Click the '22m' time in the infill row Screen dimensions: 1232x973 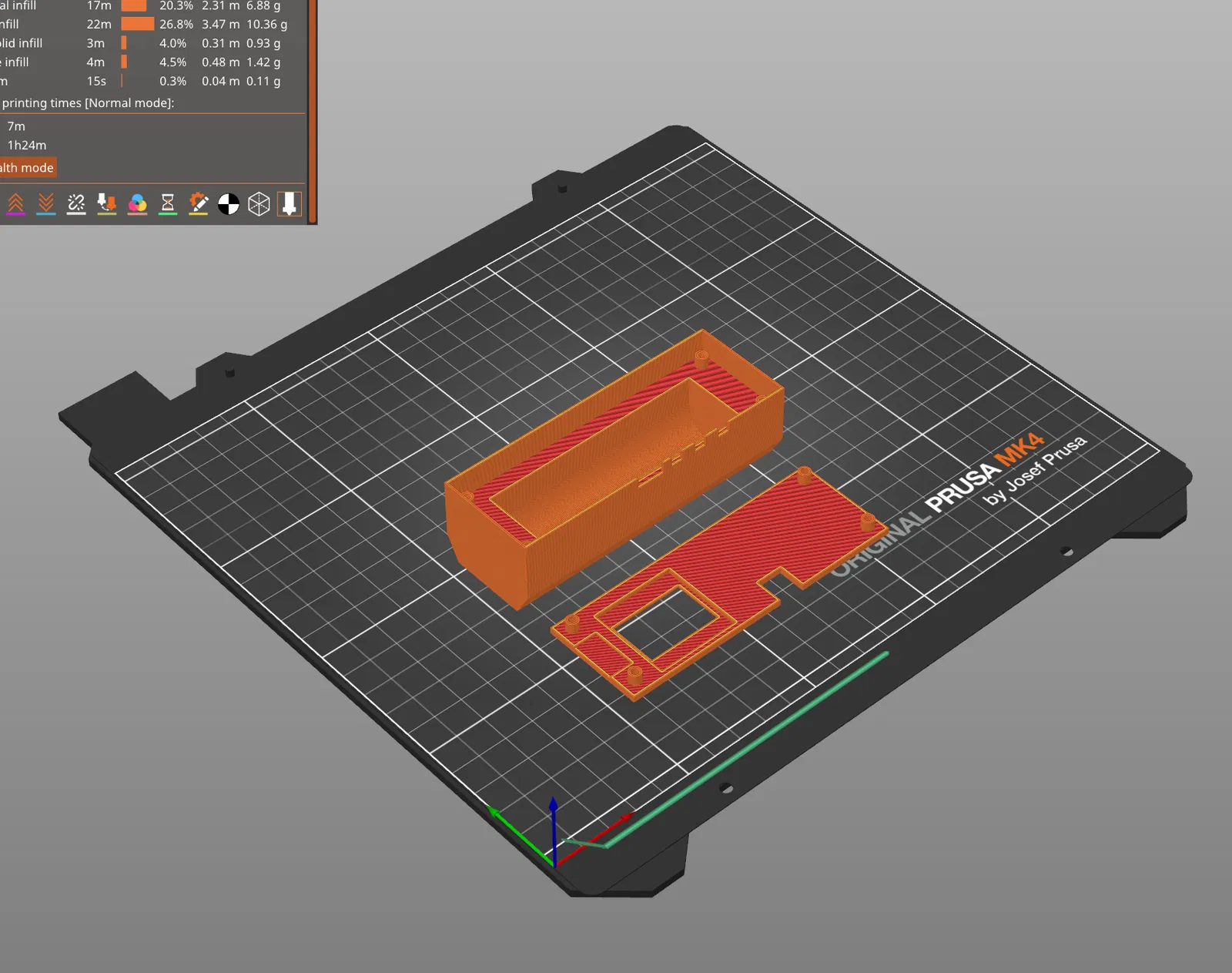(99, 25)
